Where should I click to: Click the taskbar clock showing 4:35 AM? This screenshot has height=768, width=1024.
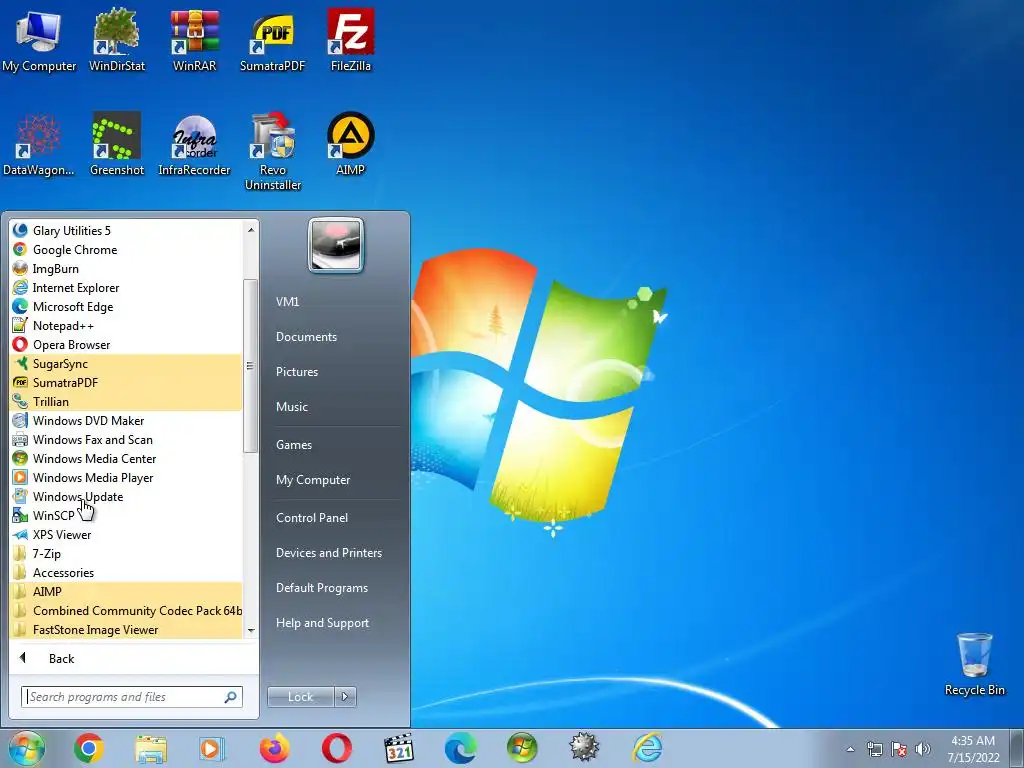pyautogui.click(x=973, y=749)
